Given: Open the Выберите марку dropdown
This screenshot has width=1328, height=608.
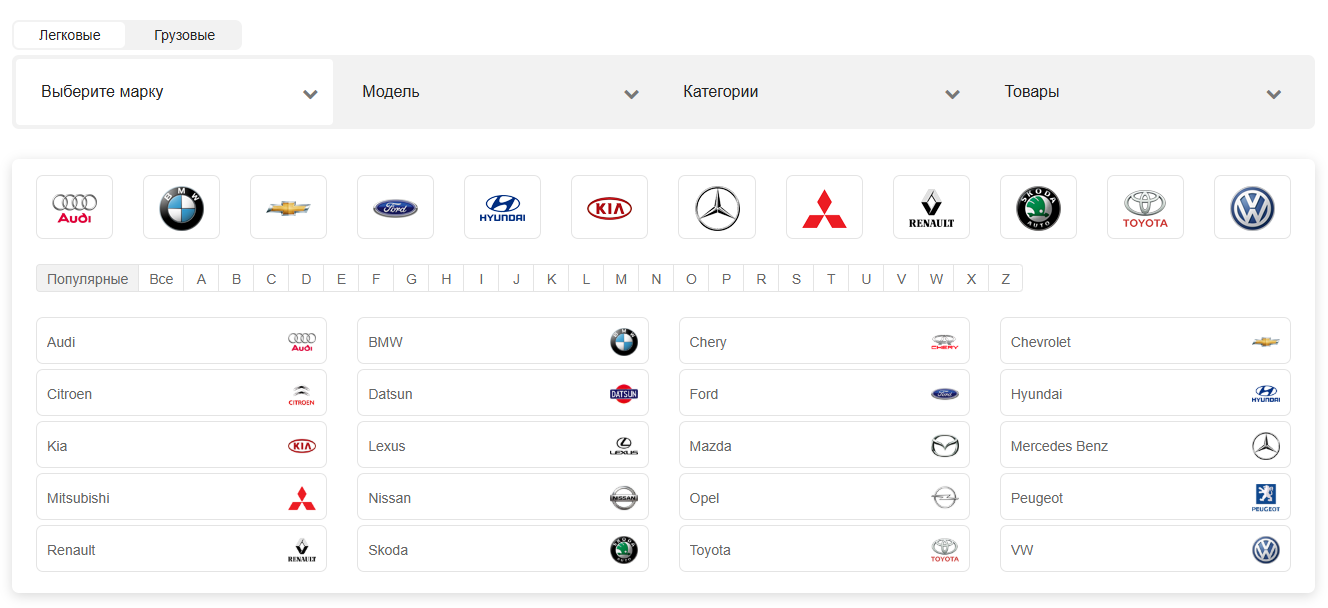Looking at the screenshot, I should coord(174,92).
